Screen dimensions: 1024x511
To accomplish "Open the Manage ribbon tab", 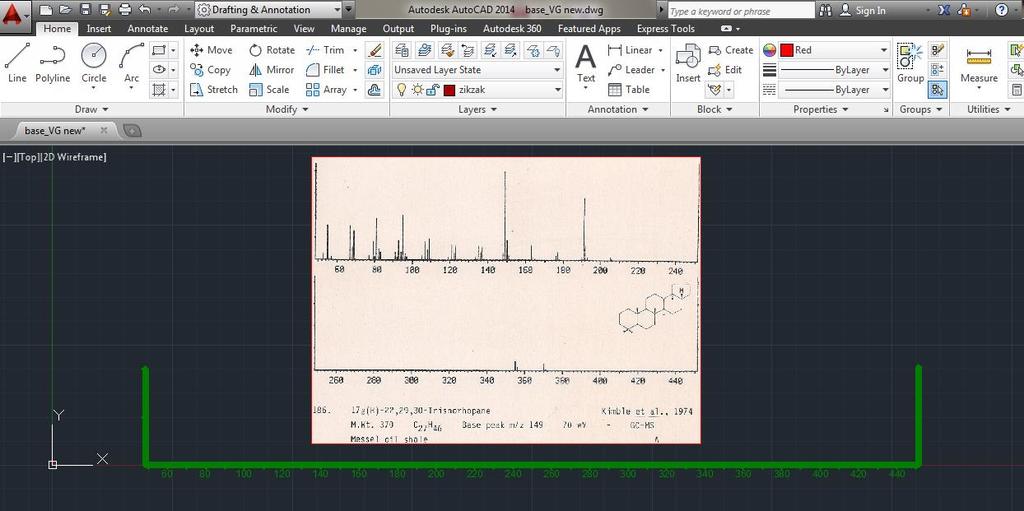I will coord(348,29).
